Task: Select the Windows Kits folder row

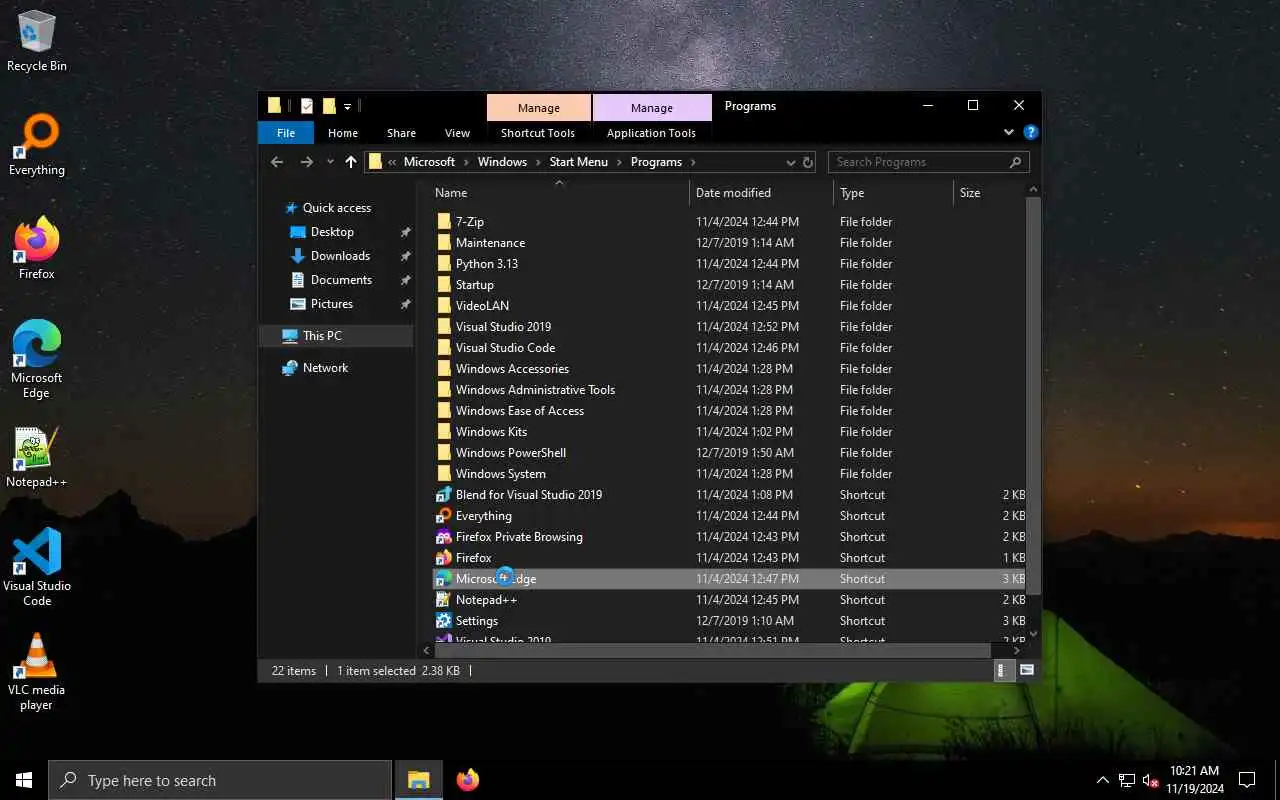Action: click(730, 432)
